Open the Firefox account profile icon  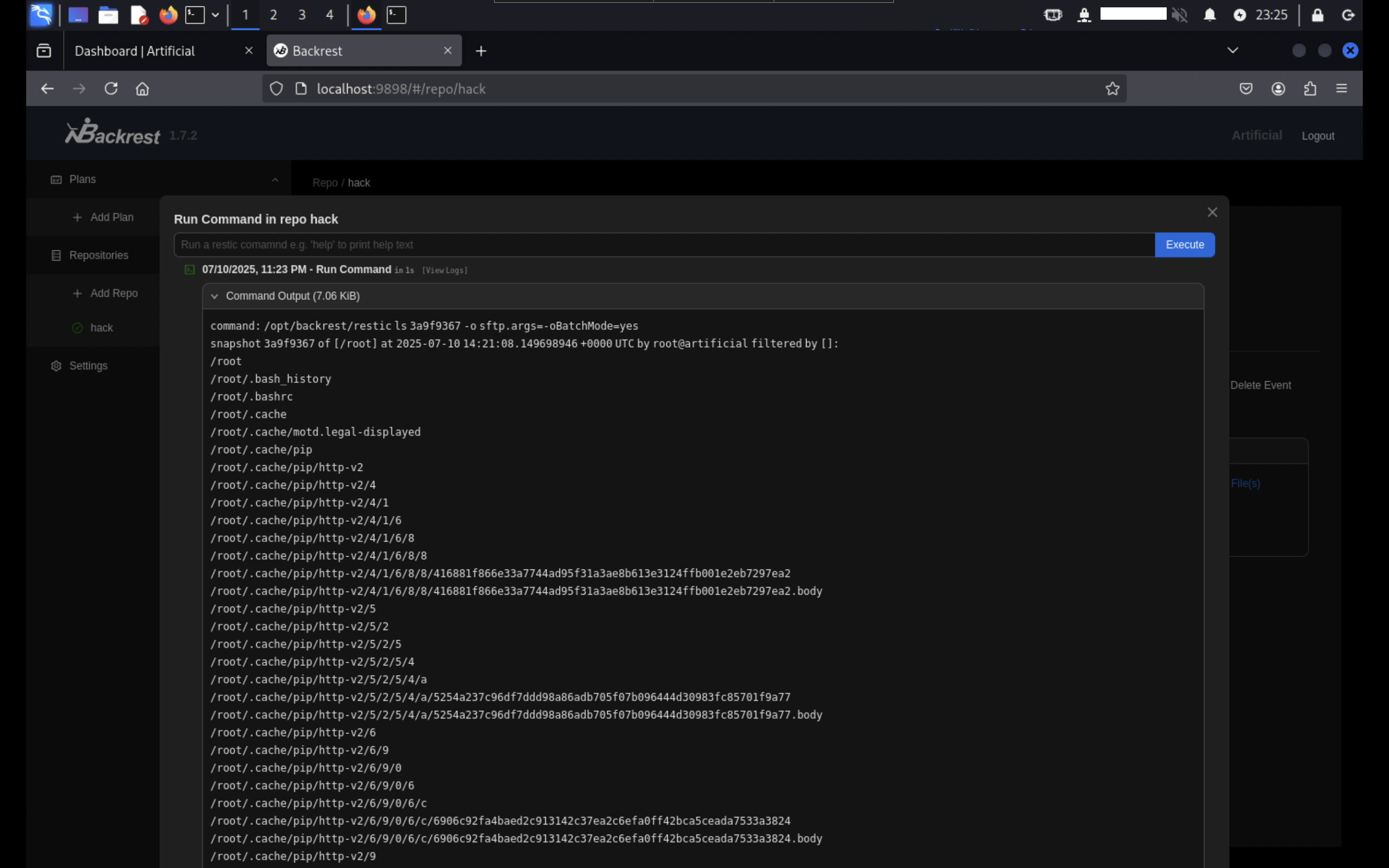[x=1278, y=88]
